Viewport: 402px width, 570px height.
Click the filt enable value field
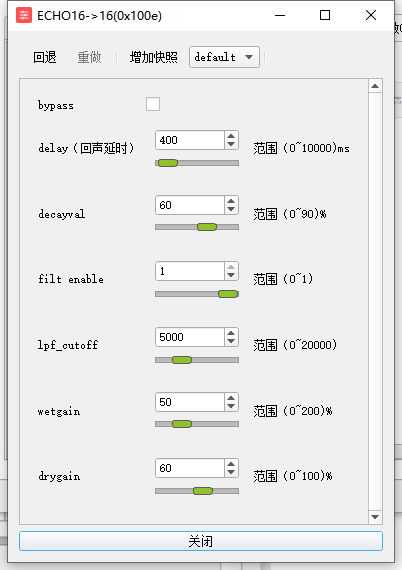click(190, 271)
